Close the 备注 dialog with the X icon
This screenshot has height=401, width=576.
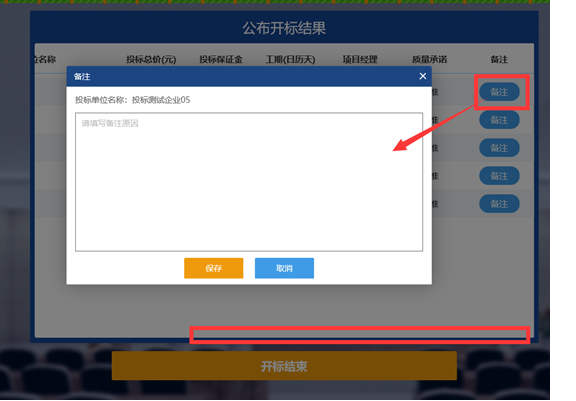(x=422, y=76)
